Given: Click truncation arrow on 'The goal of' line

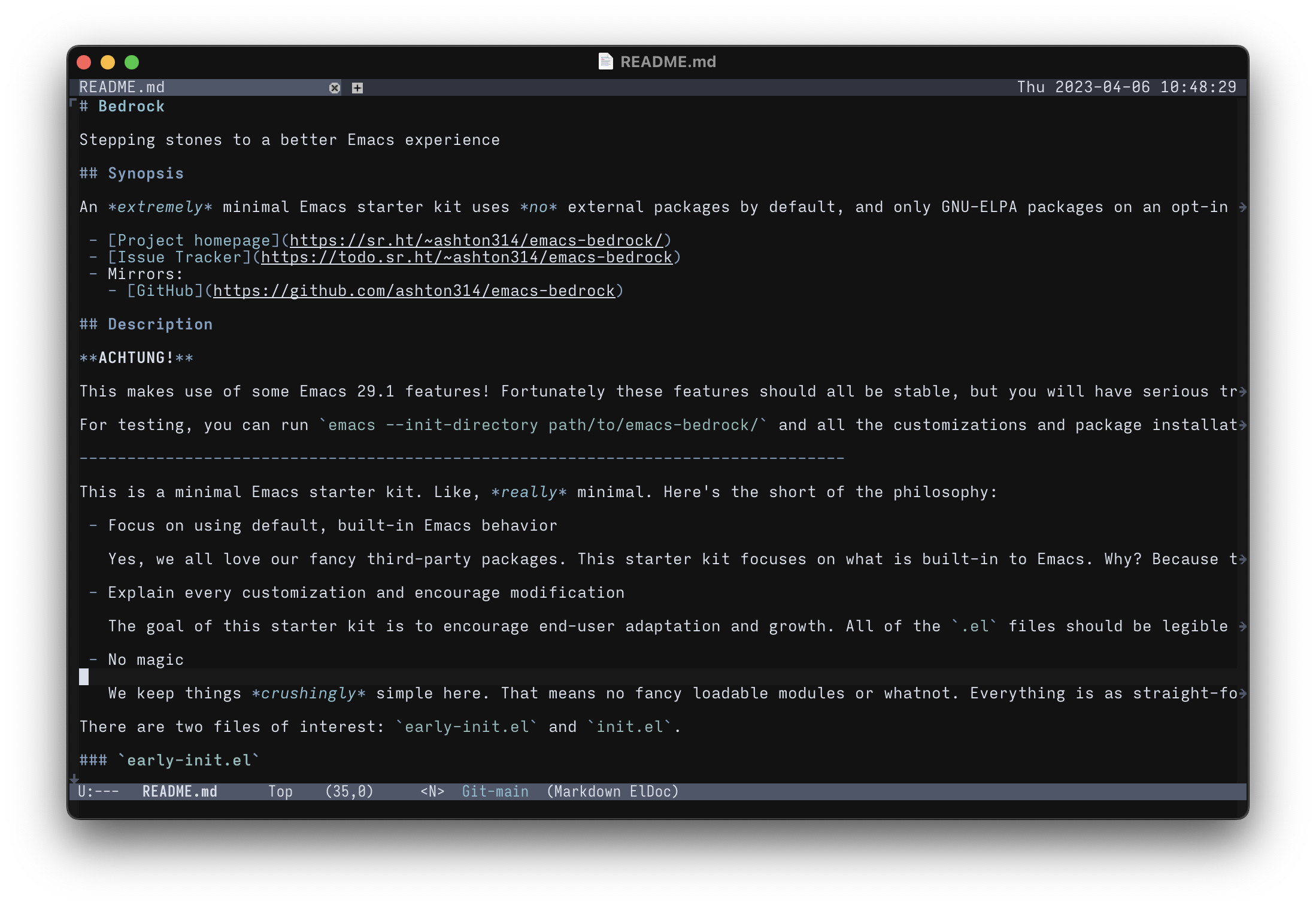Looking at the screenshot, I should point(1243,626).
